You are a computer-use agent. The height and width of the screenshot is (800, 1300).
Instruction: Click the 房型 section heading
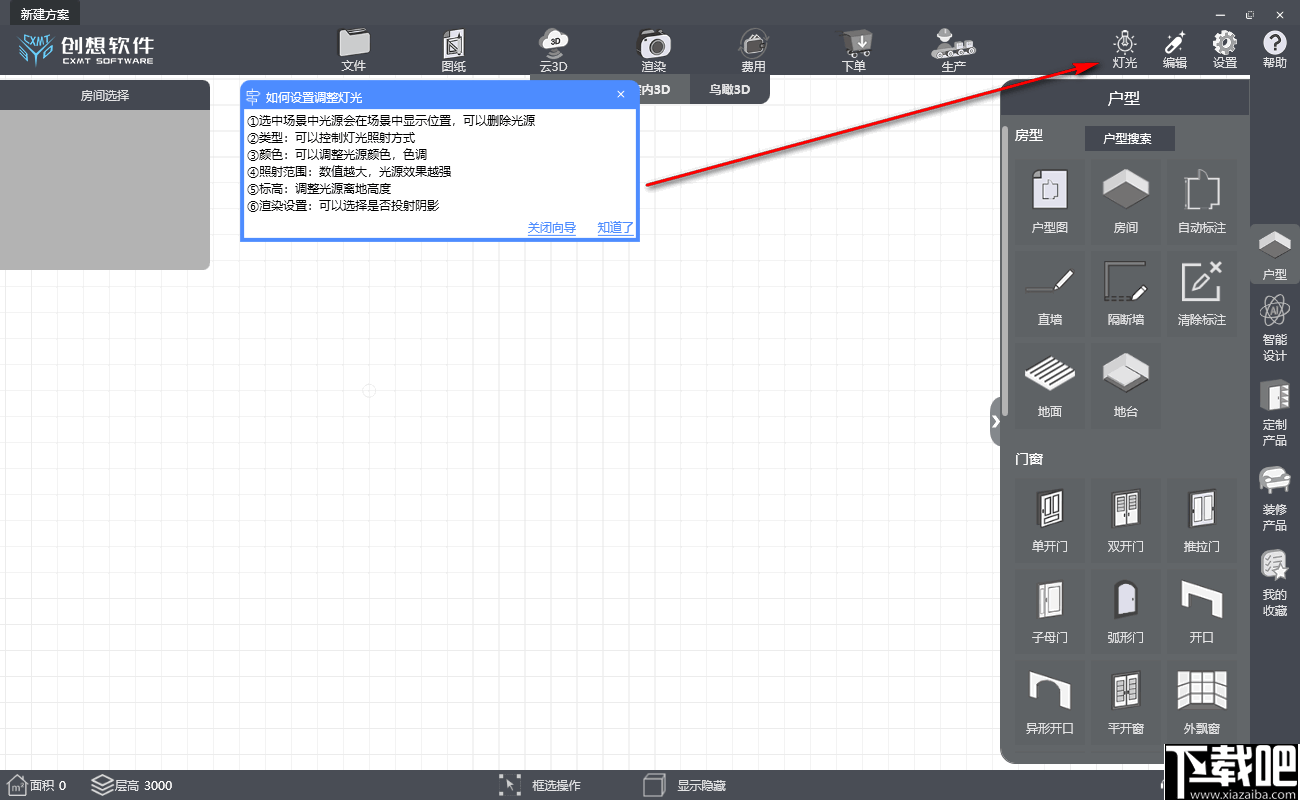[1029, 135]
